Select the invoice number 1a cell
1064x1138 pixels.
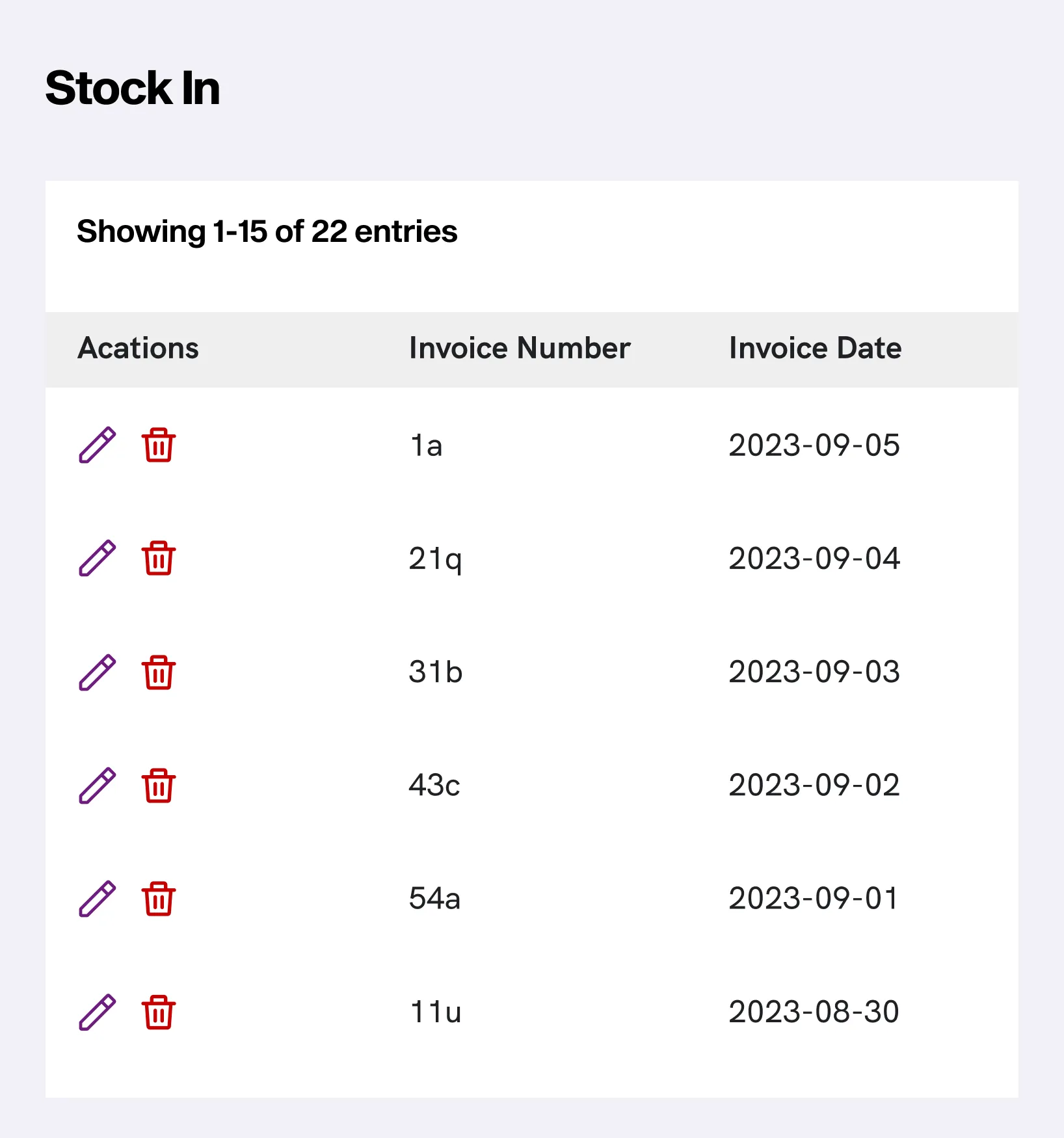click(x=426, y=446)
